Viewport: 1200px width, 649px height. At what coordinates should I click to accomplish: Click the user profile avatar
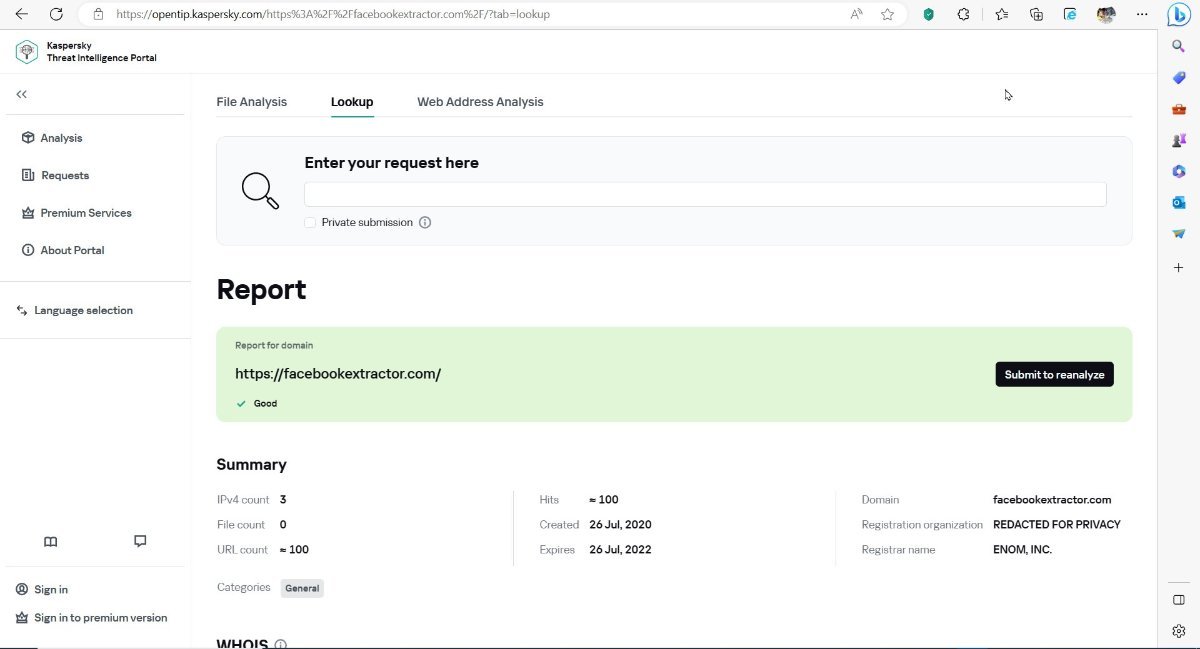click(x=1106, y=15)
